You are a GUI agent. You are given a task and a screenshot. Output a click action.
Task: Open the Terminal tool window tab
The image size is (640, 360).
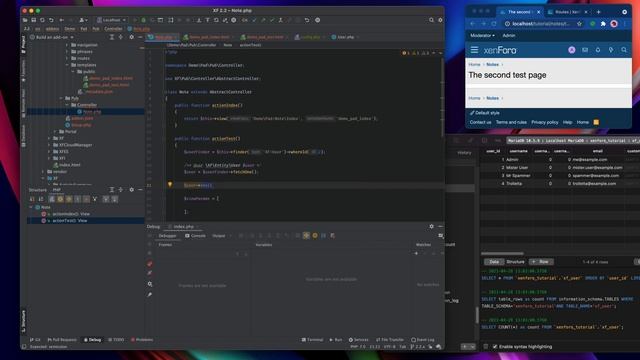[312, 340]
